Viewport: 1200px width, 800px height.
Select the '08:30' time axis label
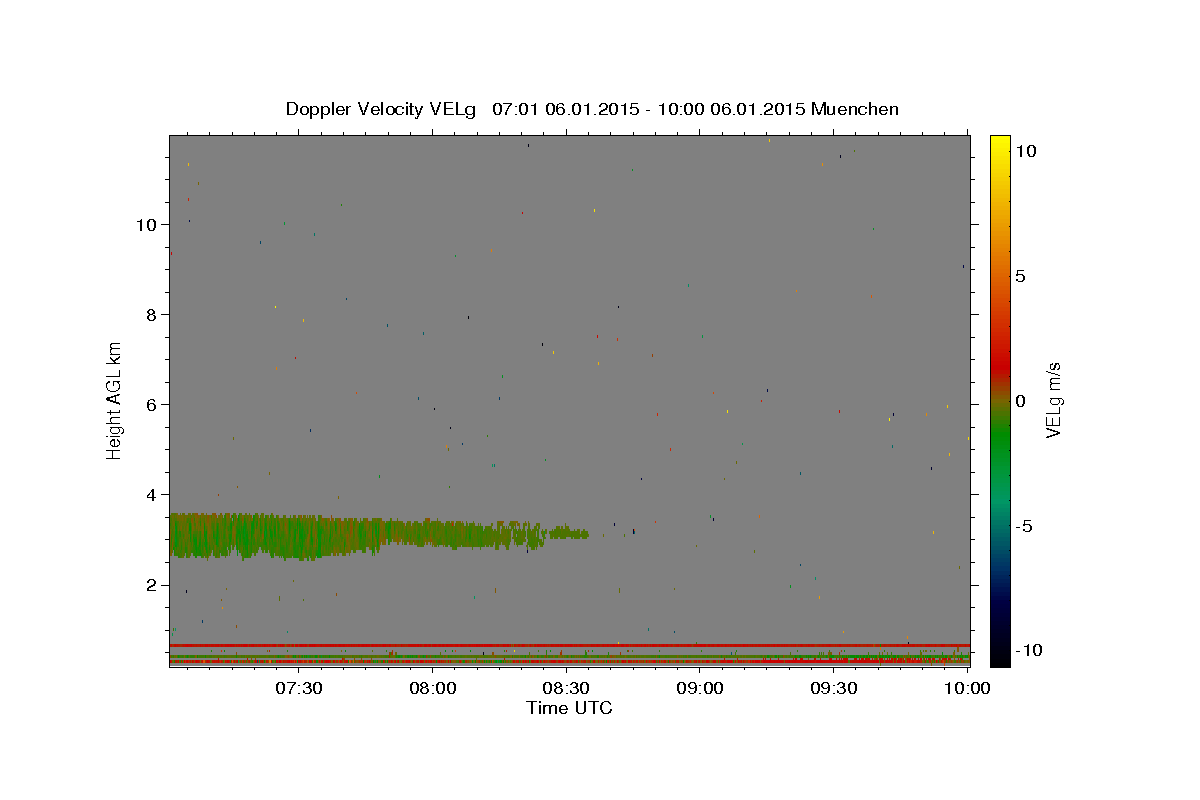point(566,688)
